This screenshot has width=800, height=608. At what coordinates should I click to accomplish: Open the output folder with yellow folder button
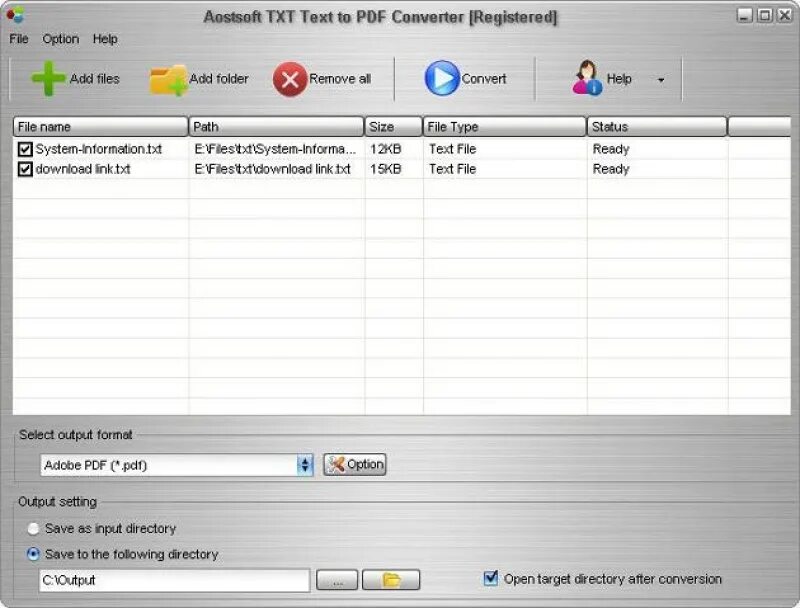tap(391, 580)
